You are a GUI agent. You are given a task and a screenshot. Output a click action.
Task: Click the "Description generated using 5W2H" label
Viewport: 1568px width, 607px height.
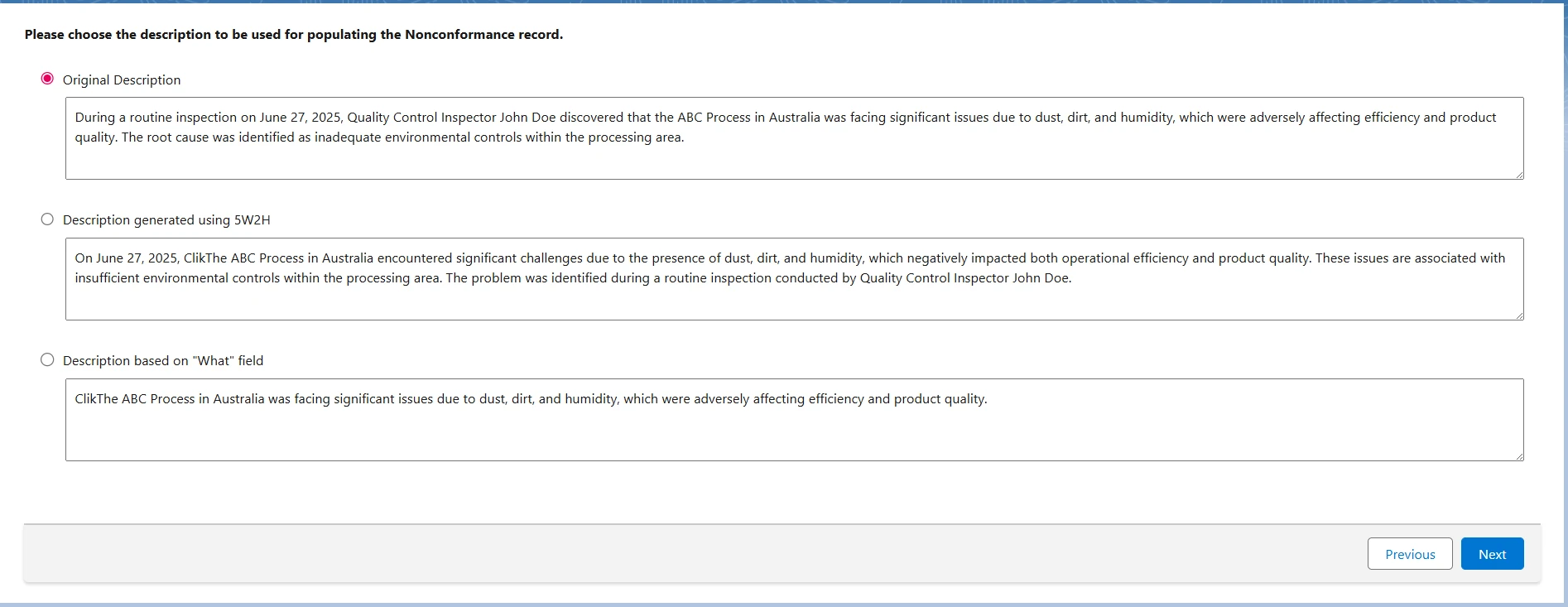point(166,220)
